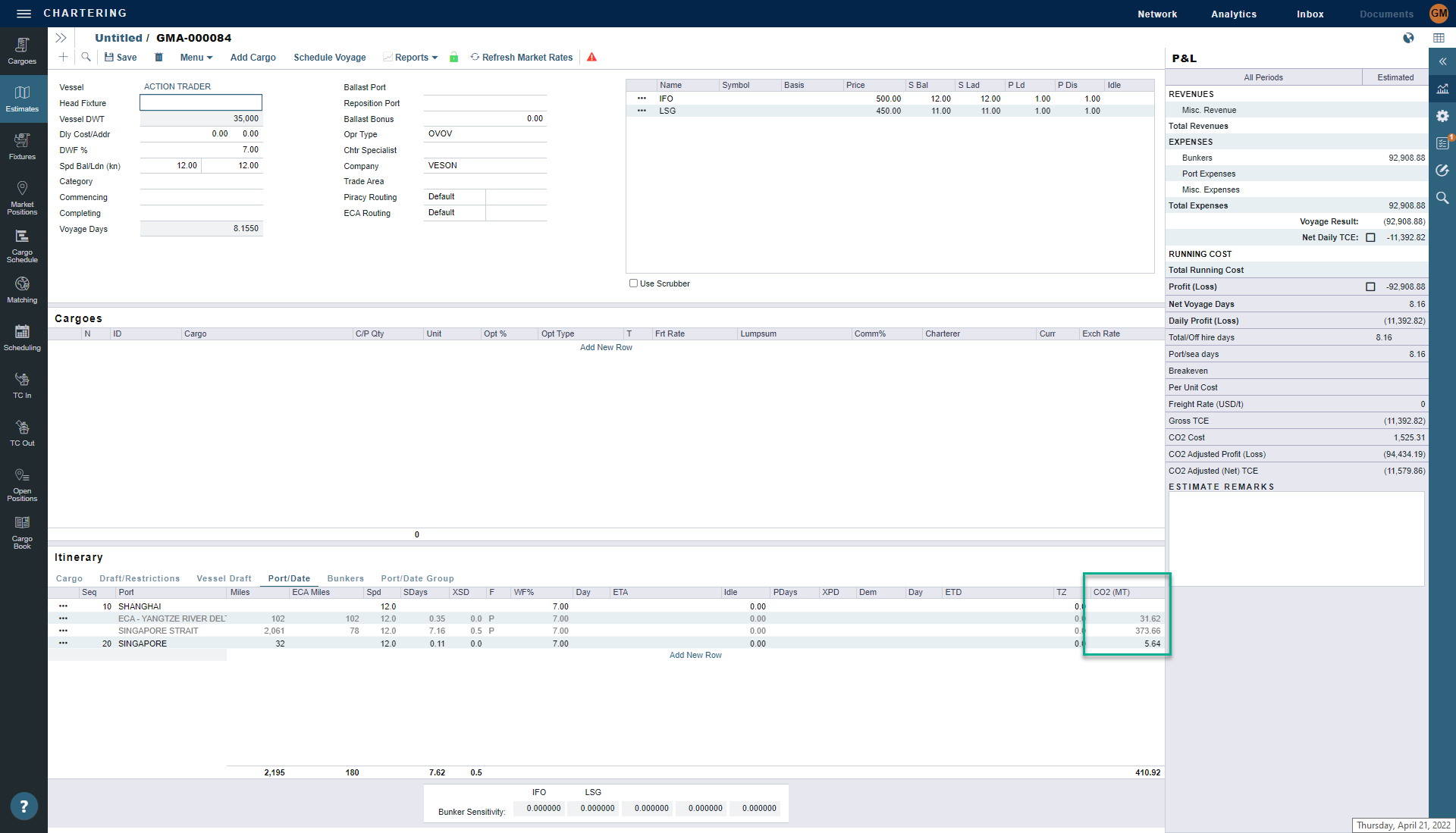This screenshot has height=833, width=1456.
Task: Open the Market Positions sidebar icon
Action: pyautogui.click(x=22, y=197)
